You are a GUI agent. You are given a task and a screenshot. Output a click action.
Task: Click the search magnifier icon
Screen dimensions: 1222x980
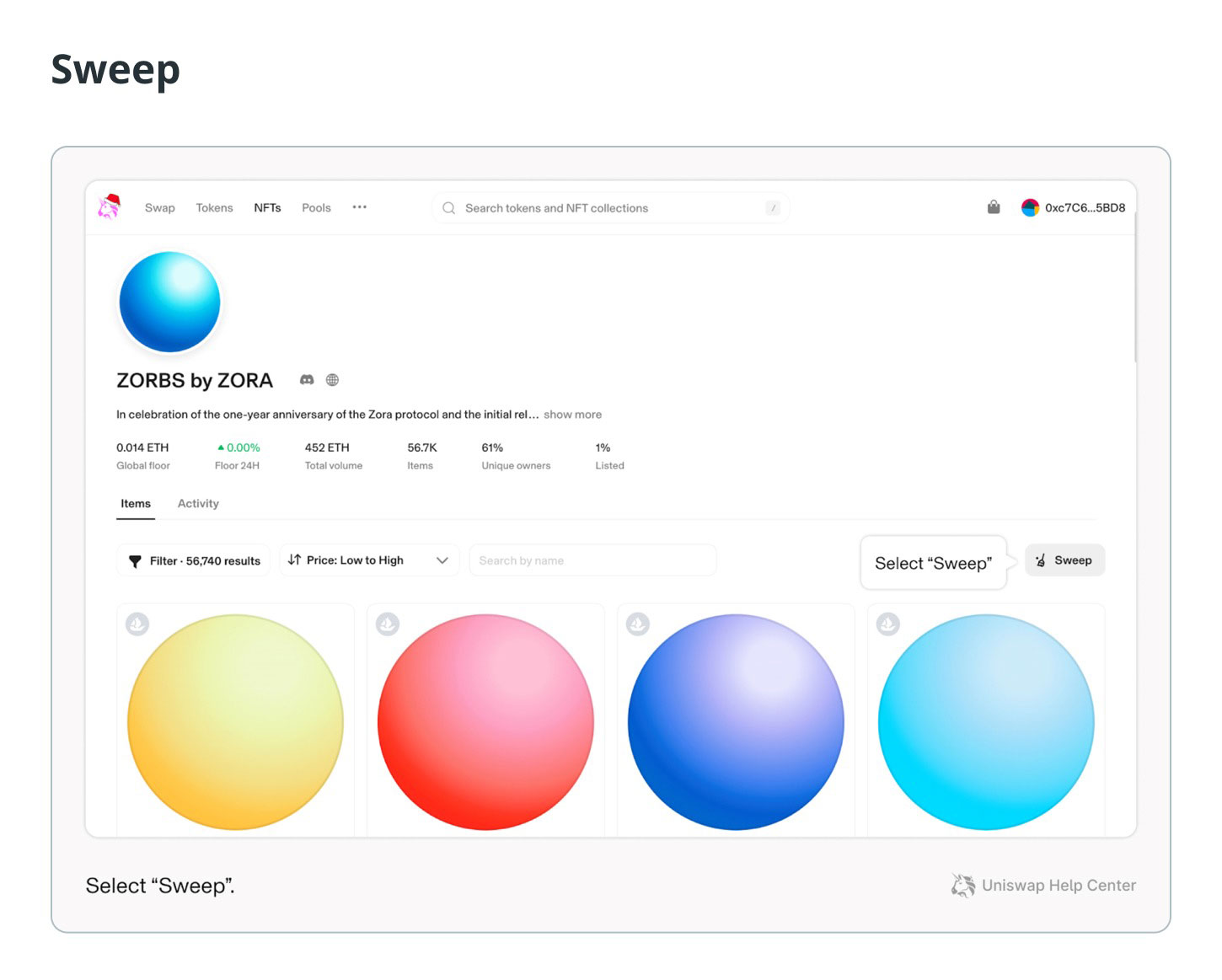pyautogui.click(x=449, y=208)
